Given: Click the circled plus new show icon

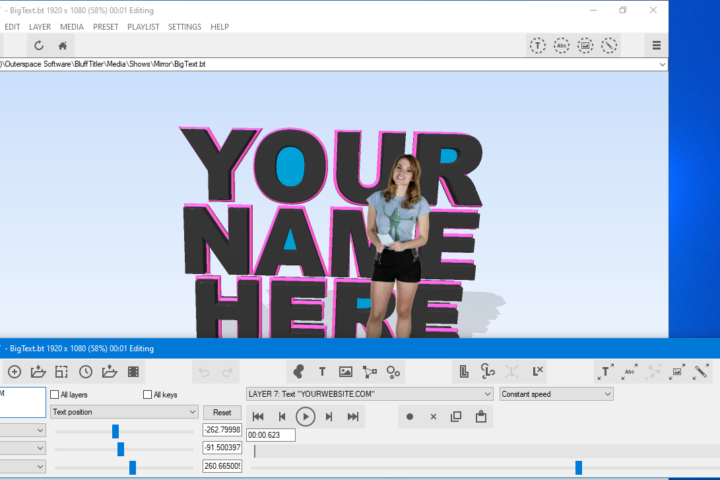Looking at the screenshot, I should [14, 372].
